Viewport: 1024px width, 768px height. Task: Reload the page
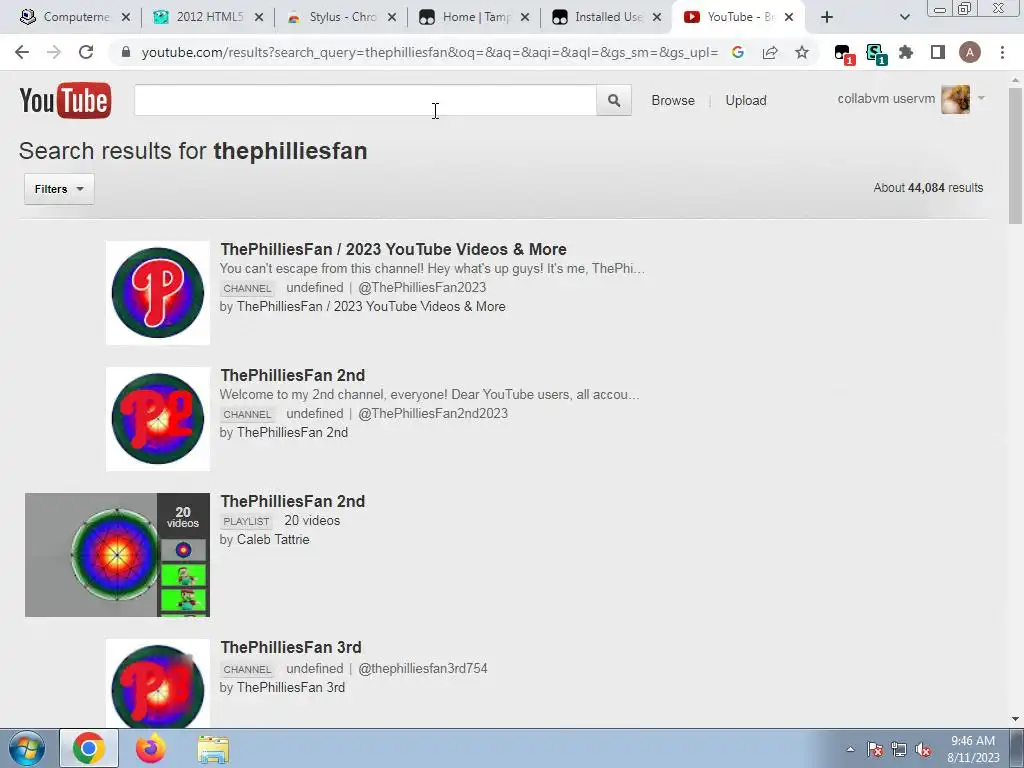coord(86,52)
